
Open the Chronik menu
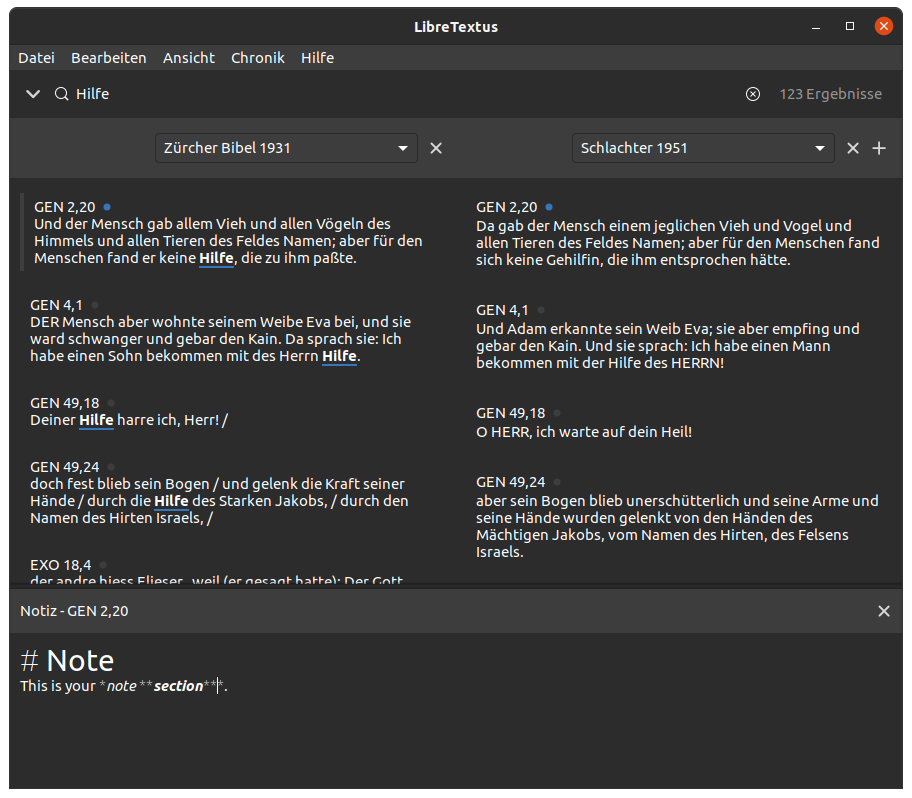[x=257, y=57]
